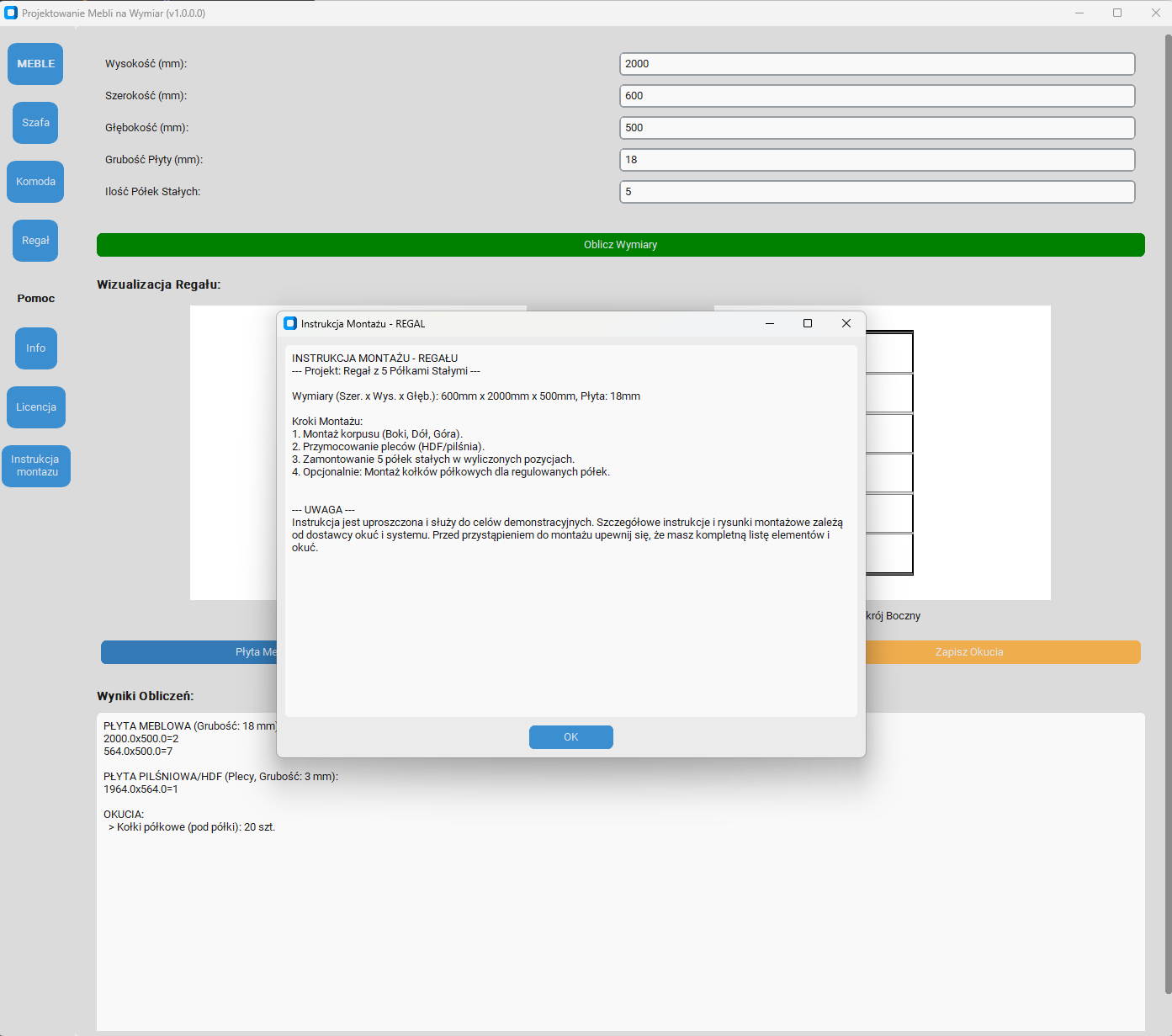
Task: Select the Grubość Płyty input box
Action: [x=877, y=160]
